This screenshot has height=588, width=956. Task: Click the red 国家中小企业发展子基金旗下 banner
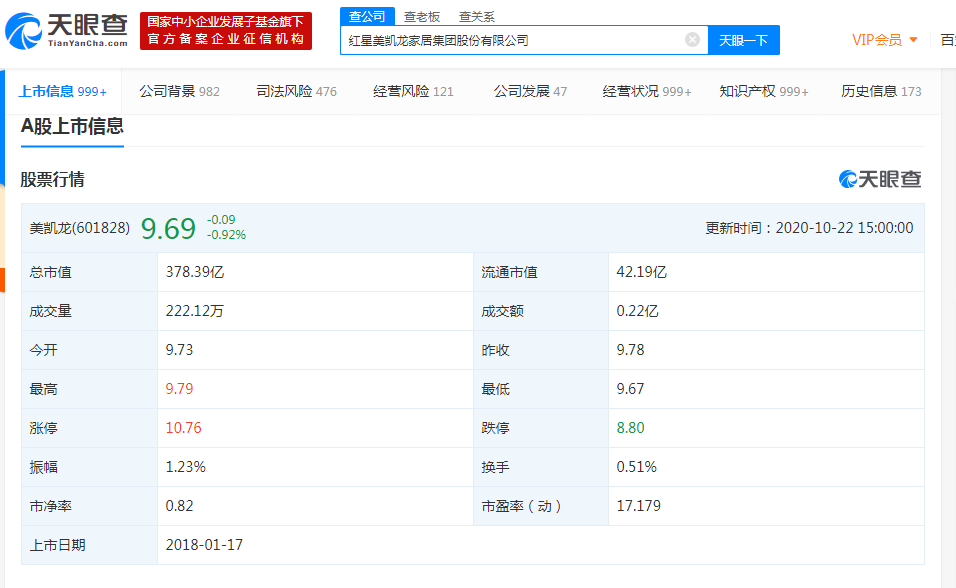pos(226,30)
